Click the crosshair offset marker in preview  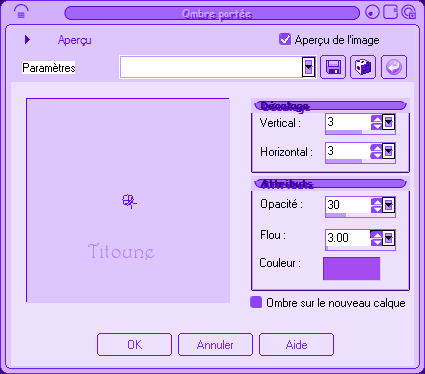tap(129, 202)
